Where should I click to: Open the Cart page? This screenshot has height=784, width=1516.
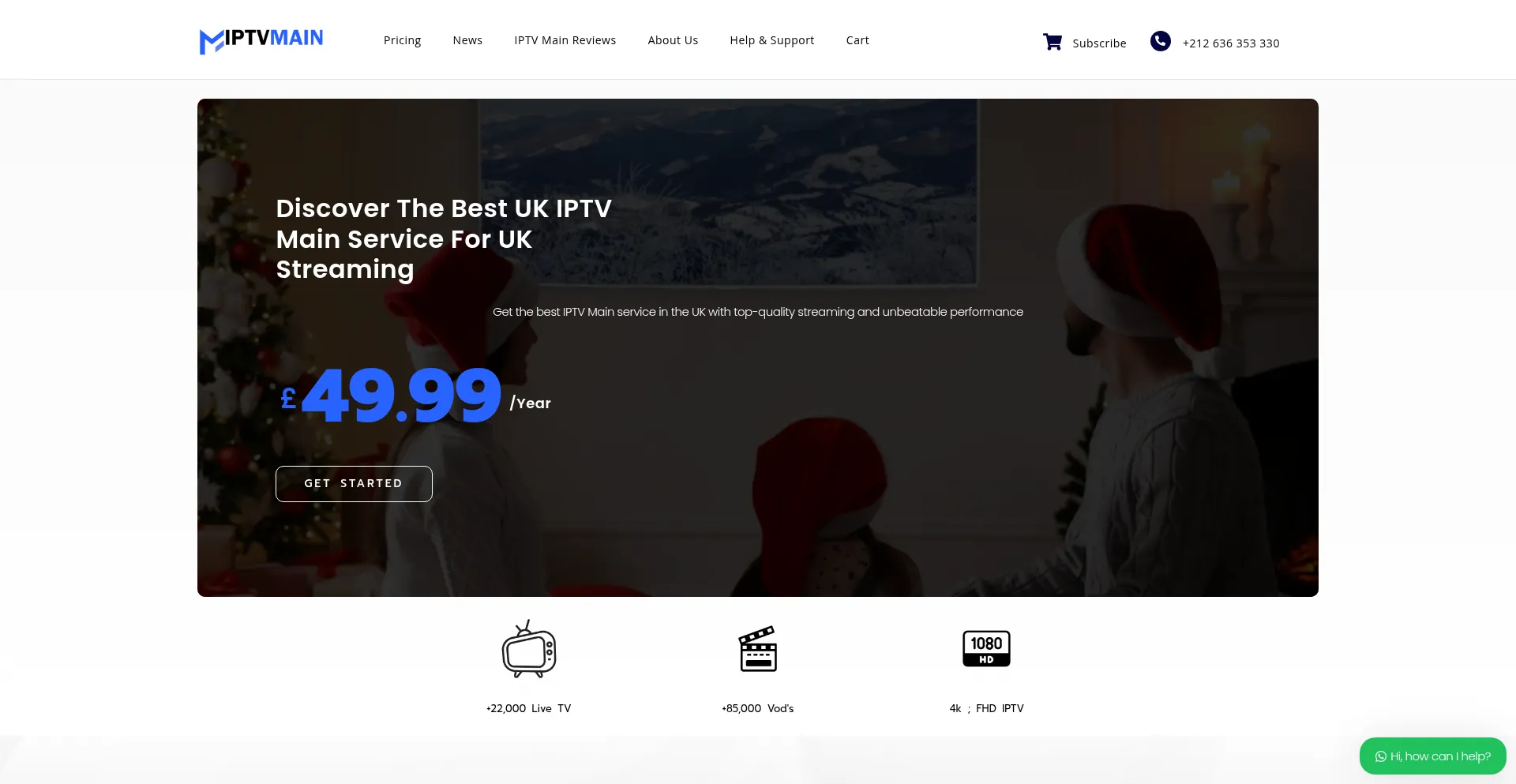857,40
